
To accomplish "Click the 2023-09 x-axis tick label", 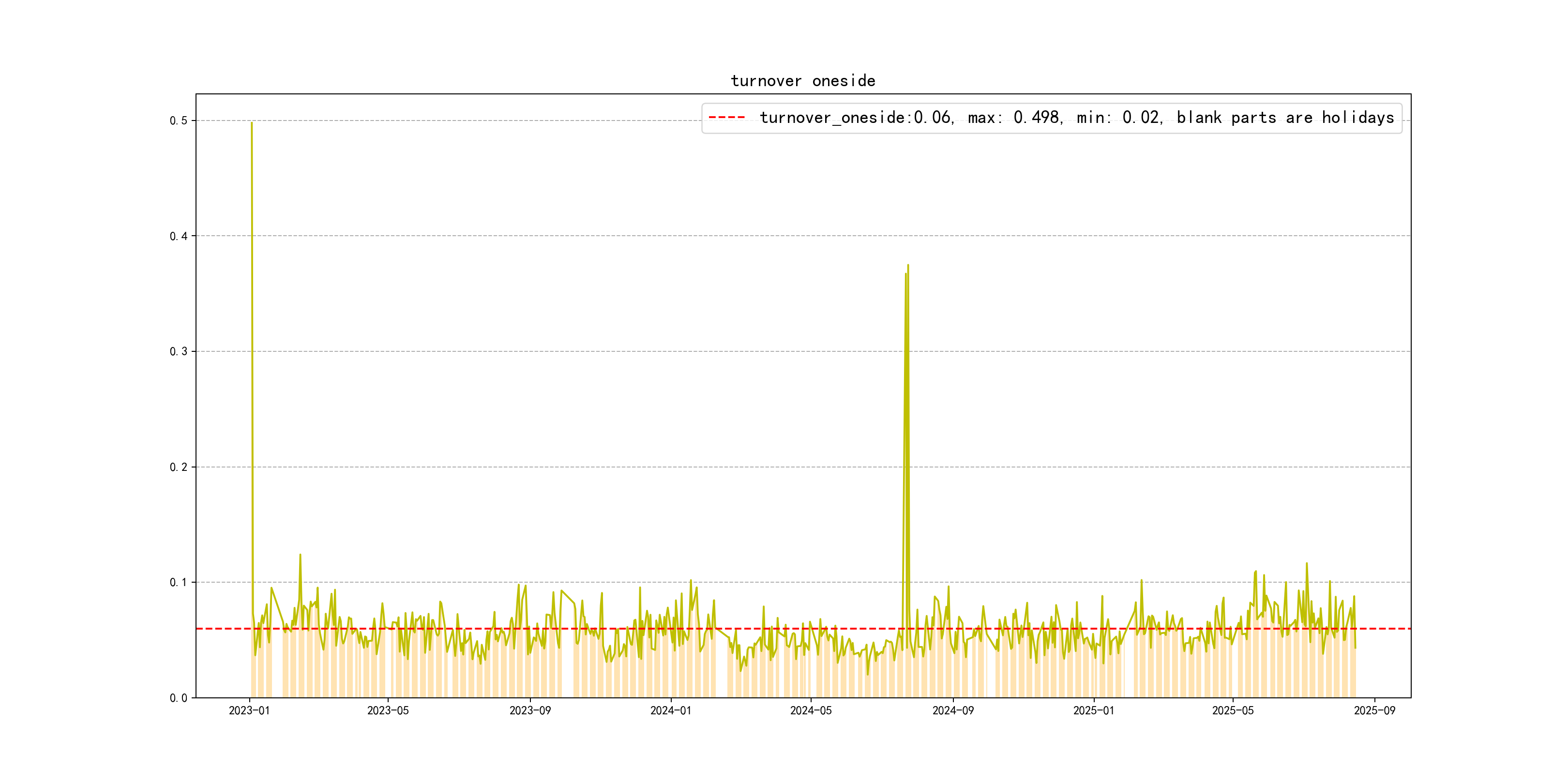I will click(x=529, y=710).
